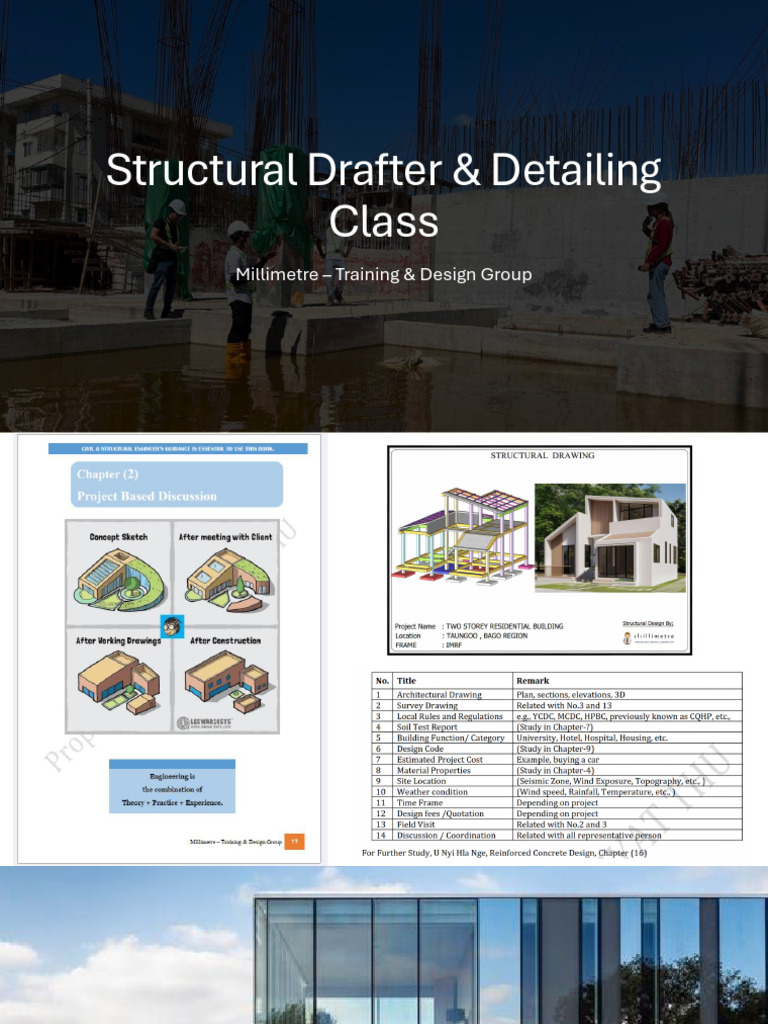The image size is (768, 1024).
Task: Click the 'Example, buying a car' remark
Action: [558, 760]
